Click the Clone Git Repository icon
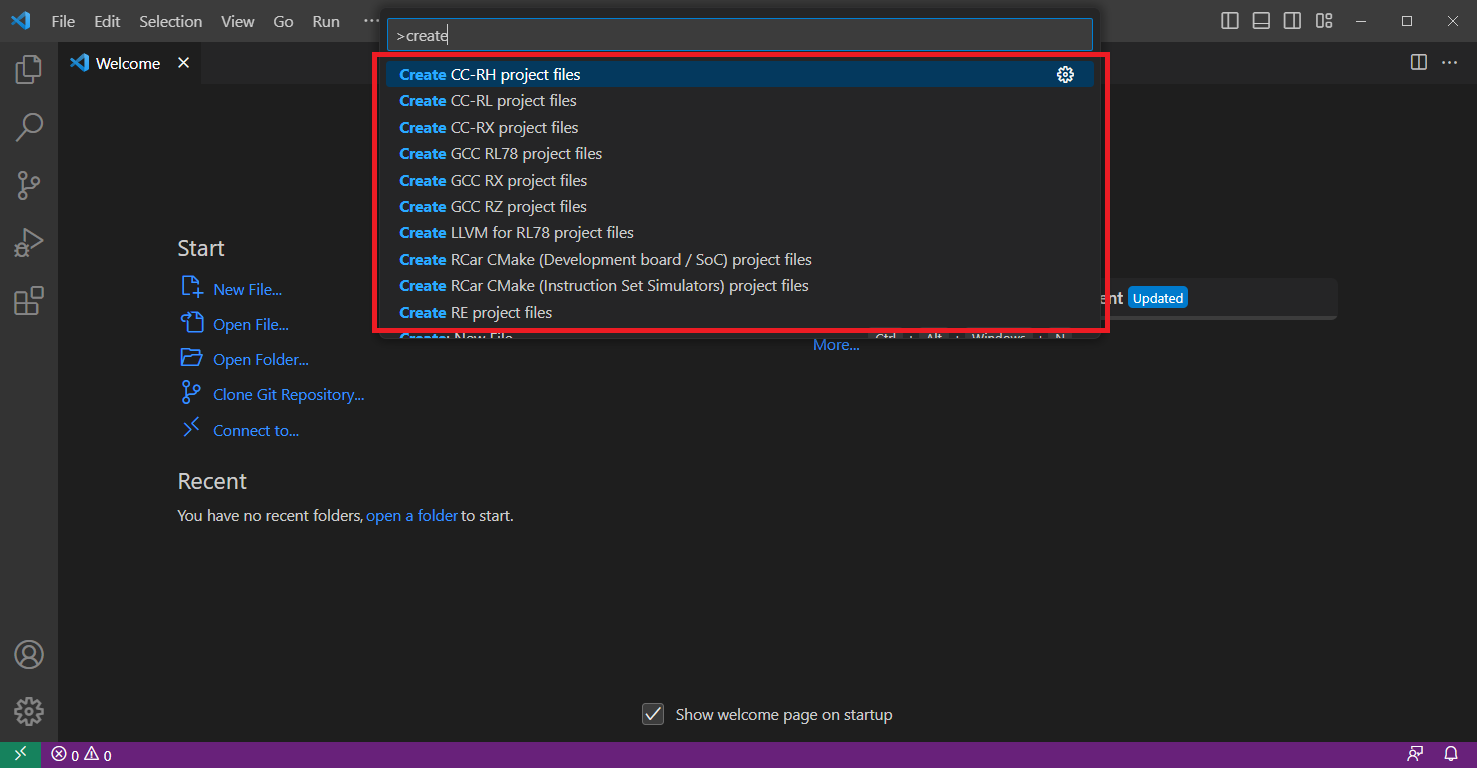The image size is (1477, 768). (x=191, y=393)
